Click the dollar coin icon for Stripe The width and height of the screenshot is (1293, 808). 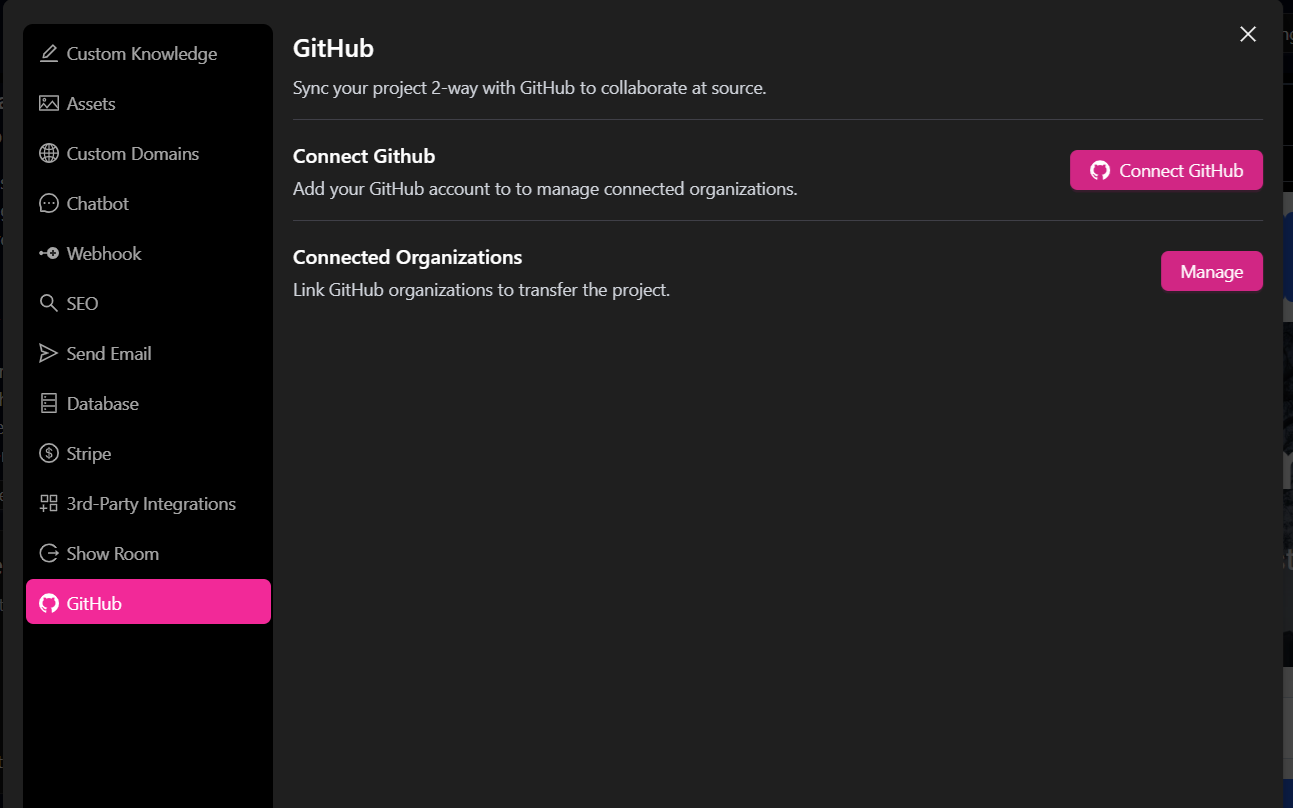[x=48, y=454]
